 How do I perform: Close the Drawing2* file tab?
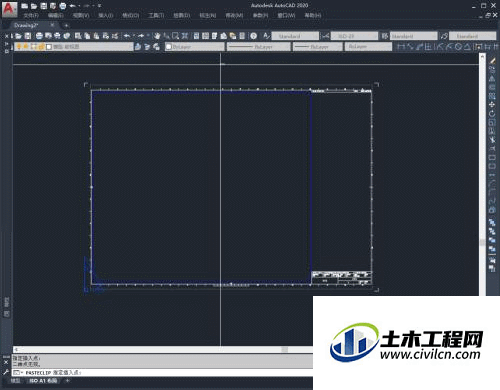click(52, 25)
